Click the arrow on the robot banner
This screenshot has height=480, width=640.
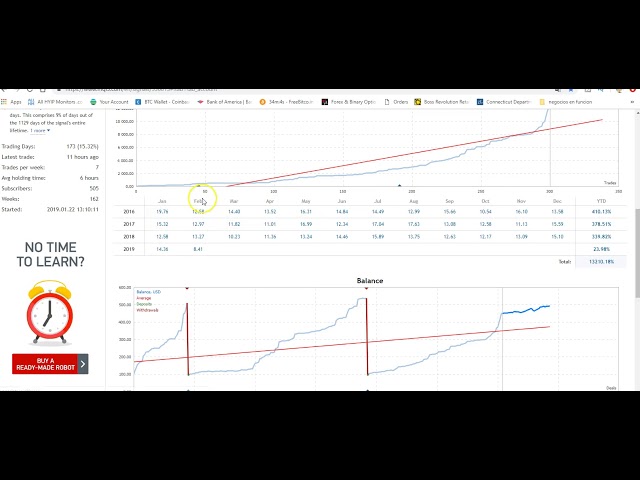(83, 363)
